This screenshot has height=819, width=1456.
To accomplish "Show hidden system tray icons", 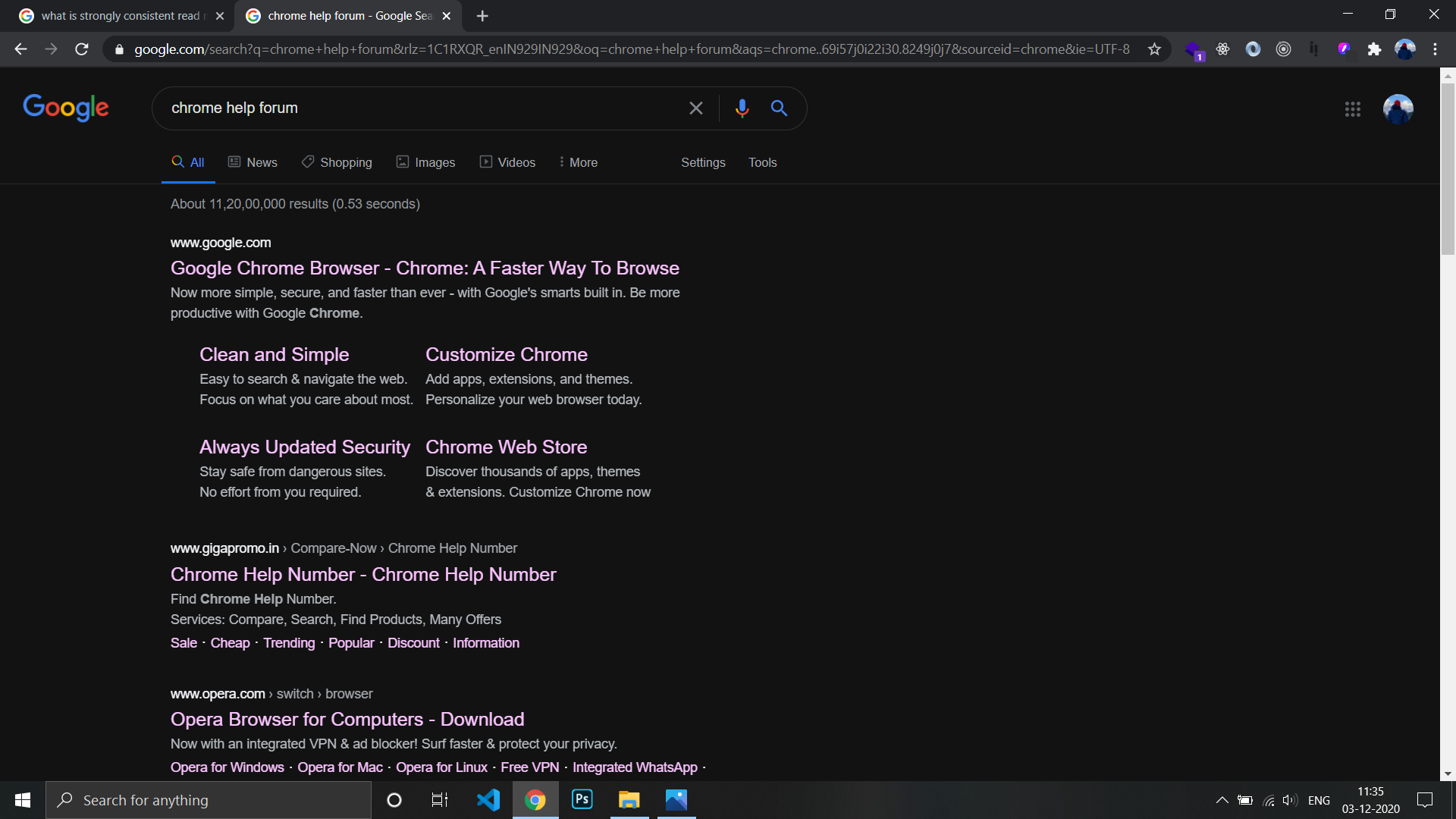I will [1222, 800].
